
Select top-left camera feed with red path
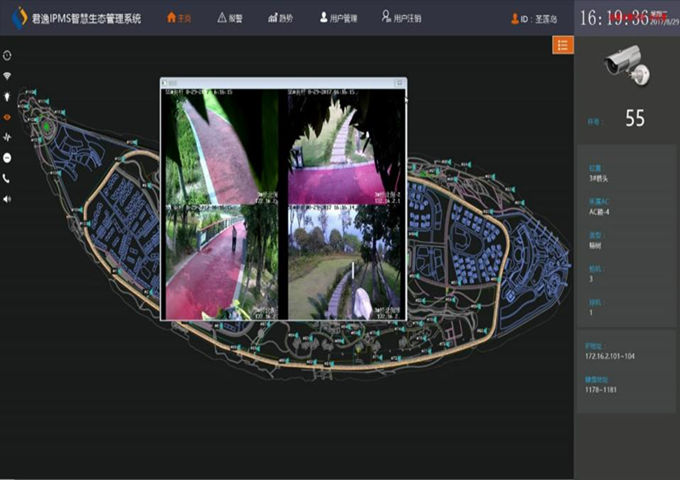point(221,147)
